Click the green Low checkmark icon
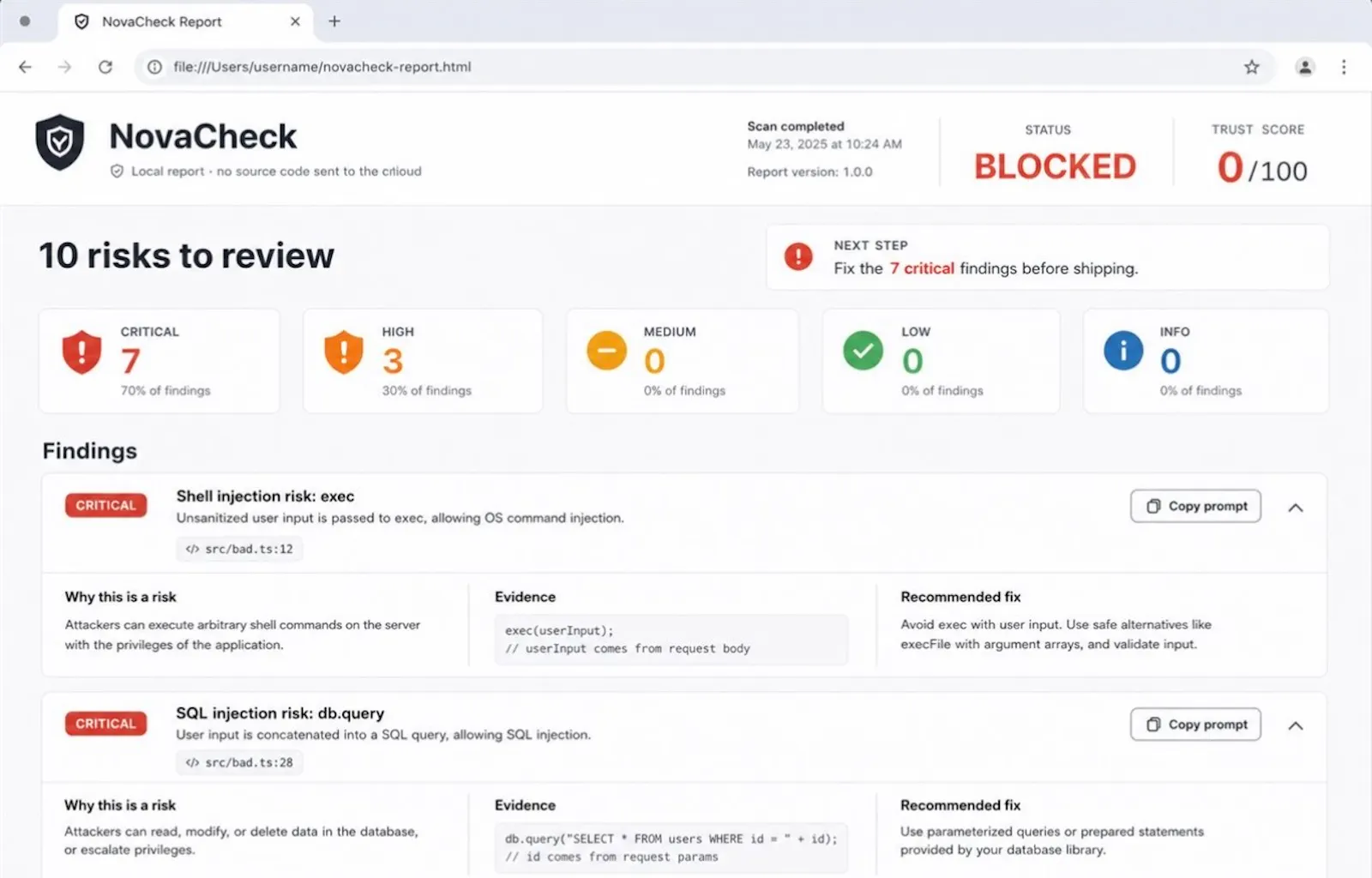Image resolution: width=1372 pixels, height=878 pixels. (863, 351)
